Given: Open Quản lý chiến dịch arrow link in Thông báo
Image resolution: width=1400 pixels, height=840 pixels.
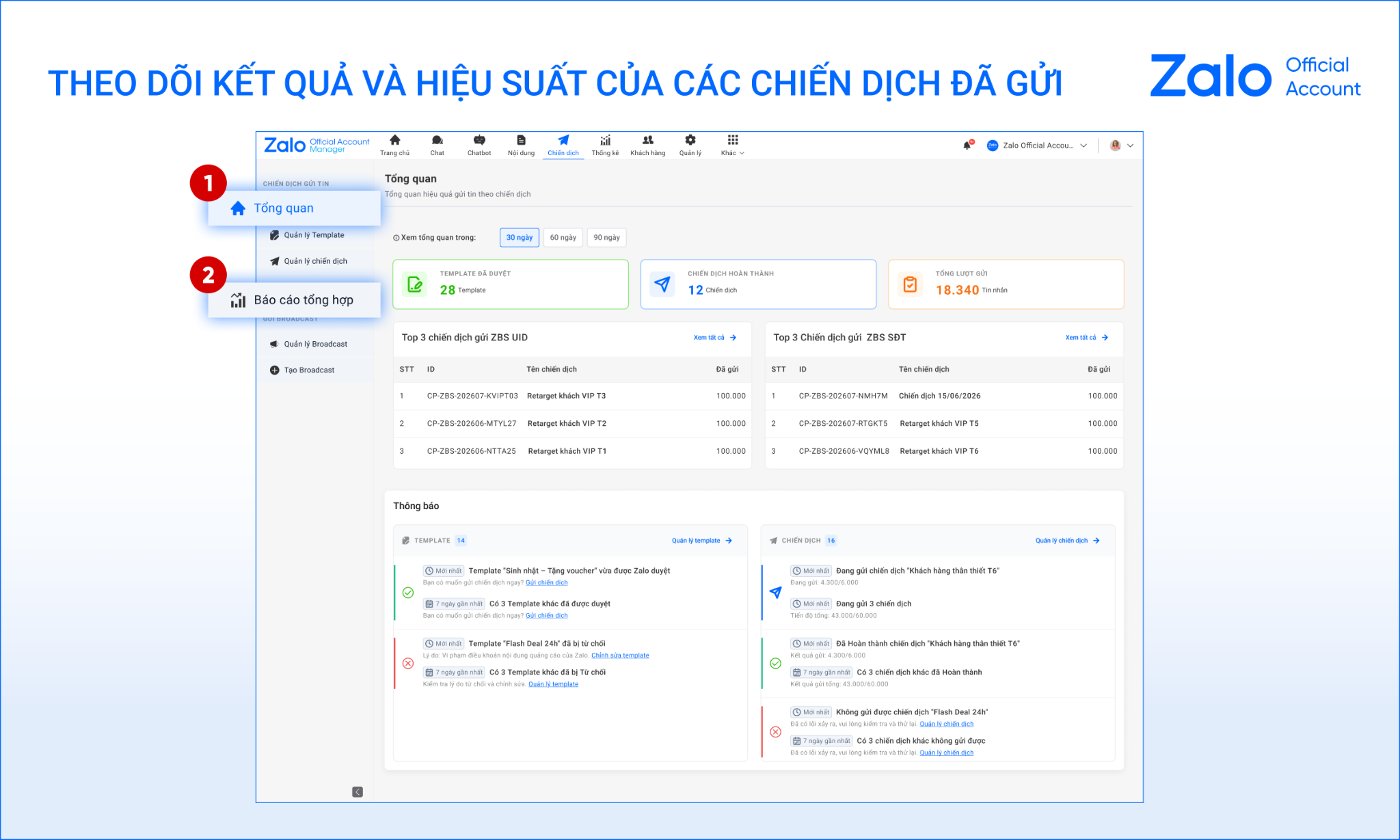Looking at the screenshot, I should (x=1068, y=541).
